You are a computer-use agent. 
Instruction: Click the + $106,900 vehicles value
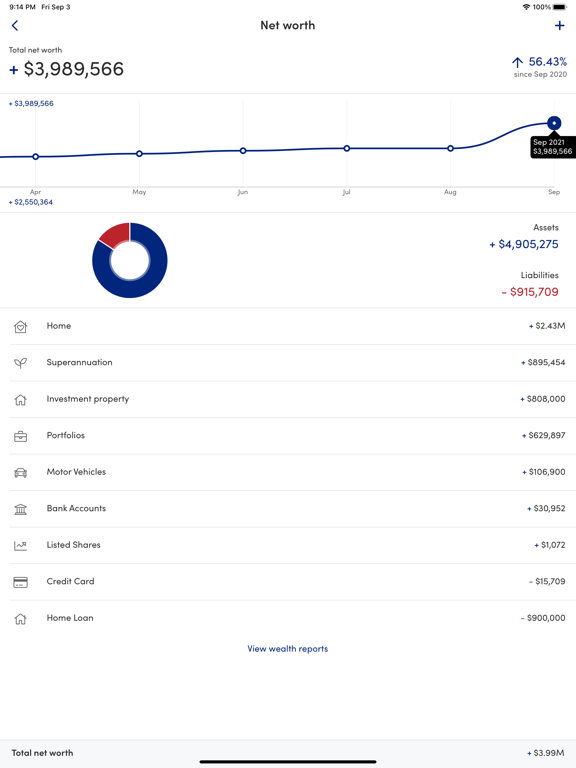(x=543, y=472)
